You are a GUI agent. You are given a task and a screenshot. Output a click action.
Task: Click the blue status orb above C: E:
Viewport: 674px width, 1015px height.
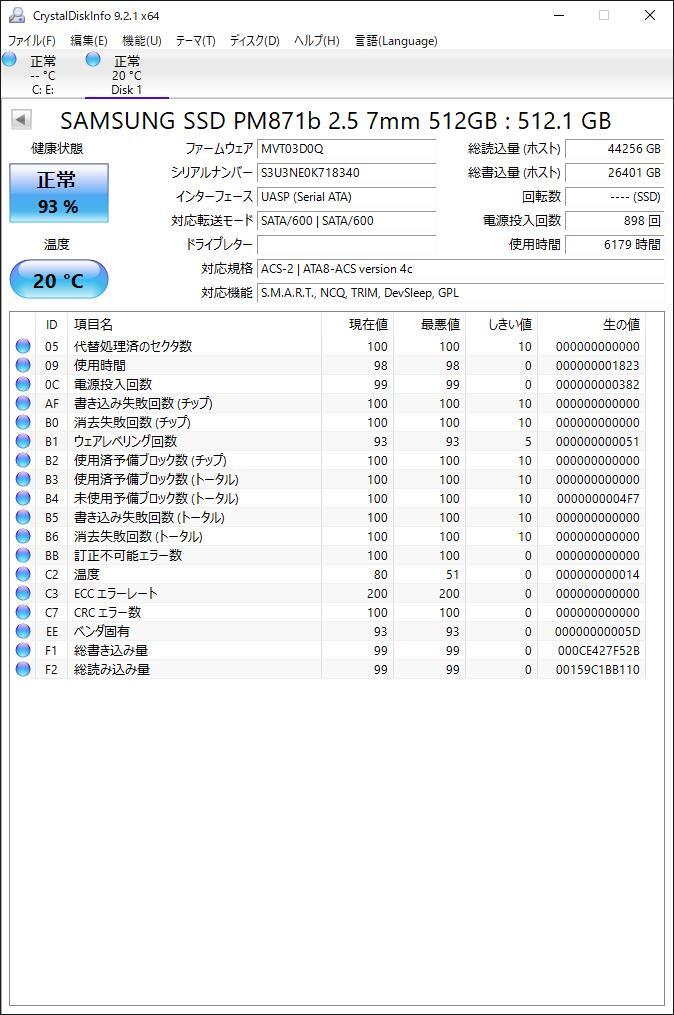pyautogui.click(x=9, y=60)
